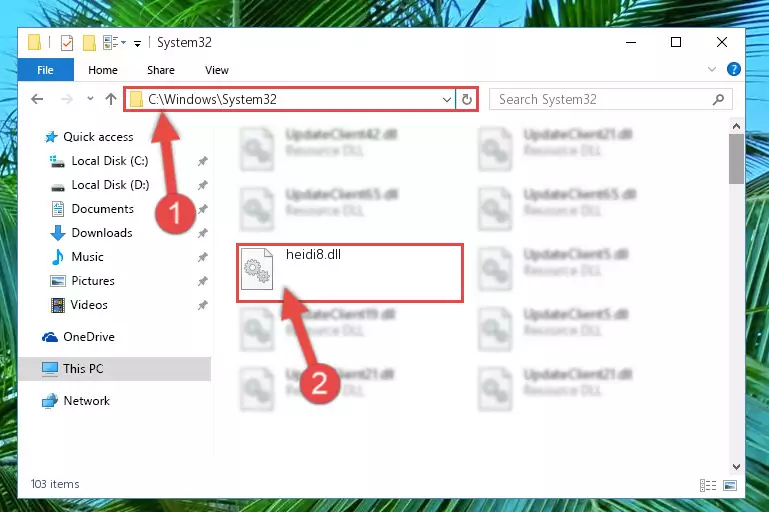
Task: Open the recent locations dropdown arrow
Action: [90, 99]
